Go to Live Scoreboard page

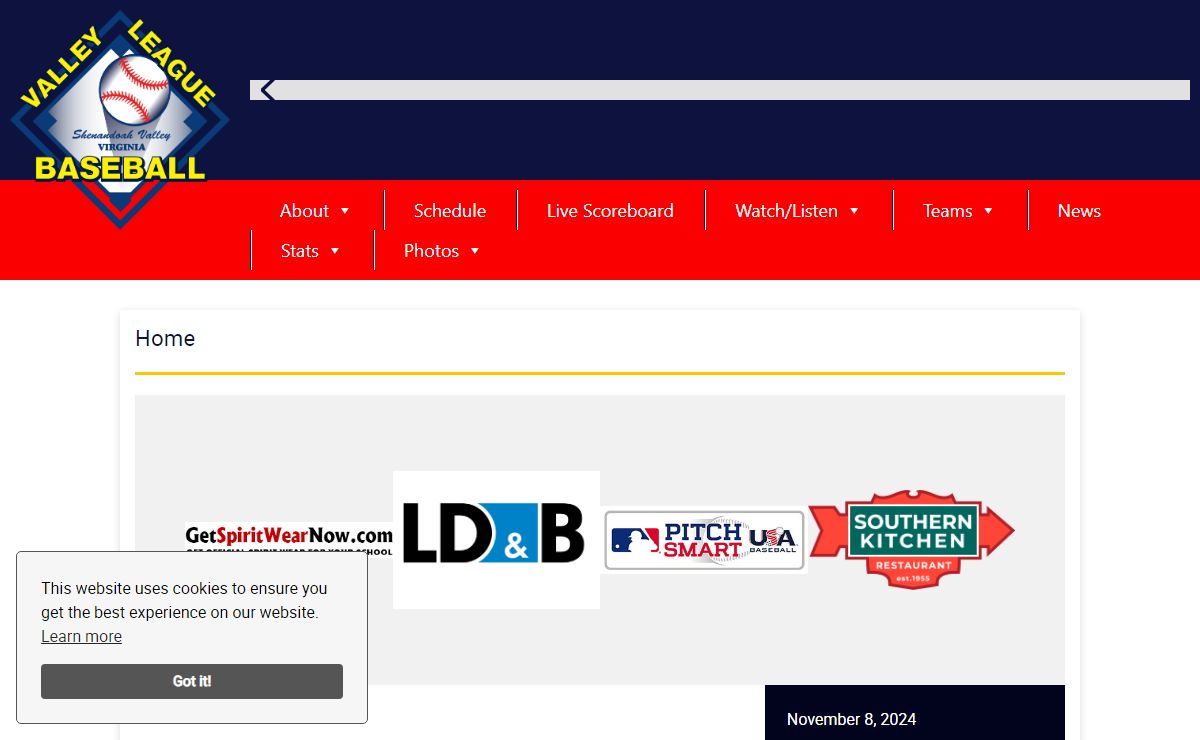[x=610, y=211]
